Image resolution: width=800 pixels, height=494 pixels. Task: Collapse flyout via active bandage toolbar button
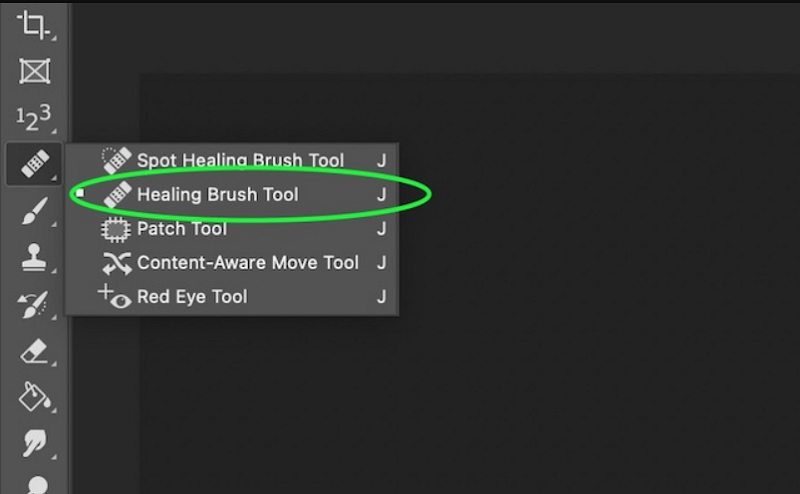click(x=35, y=164)
